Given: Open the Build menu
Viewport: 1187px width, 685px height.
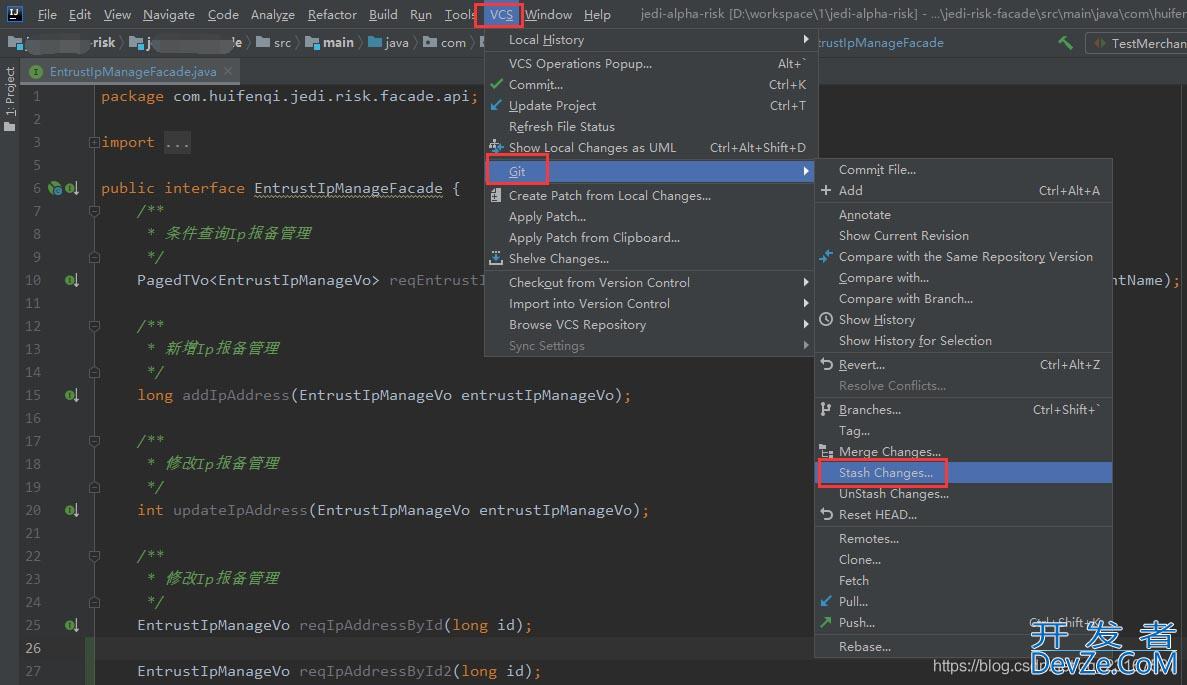Looking at the screenshot, I should pos(383,14).
